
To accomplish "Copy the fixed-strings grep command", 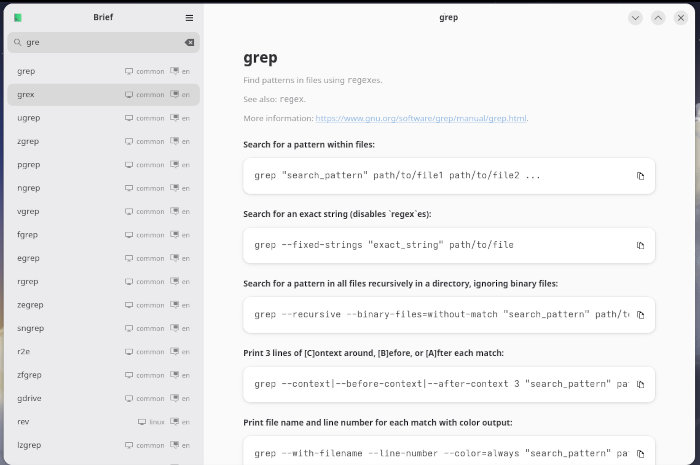I will 640,245.
